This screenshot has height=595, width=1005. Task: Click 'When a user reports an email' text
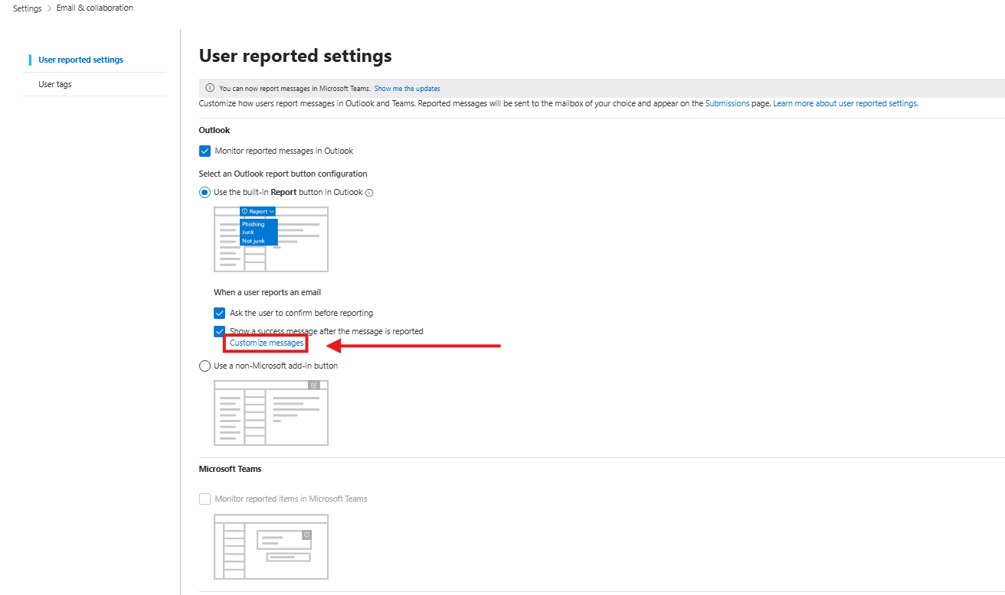[267, 292]
